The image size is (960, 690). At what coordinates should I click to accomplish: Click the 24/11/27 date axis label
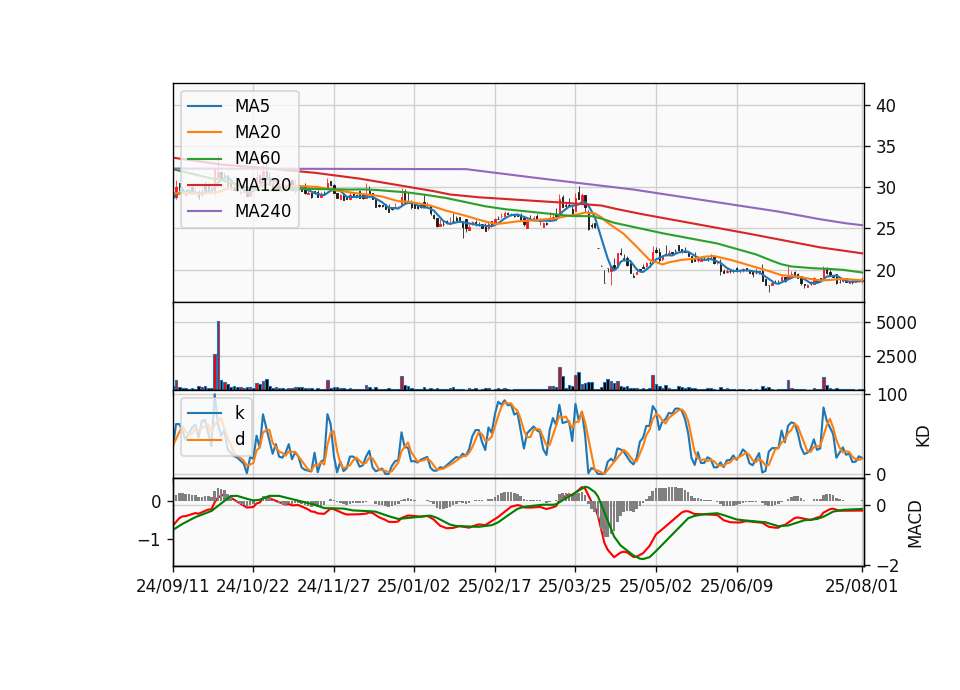click(334, 586)
